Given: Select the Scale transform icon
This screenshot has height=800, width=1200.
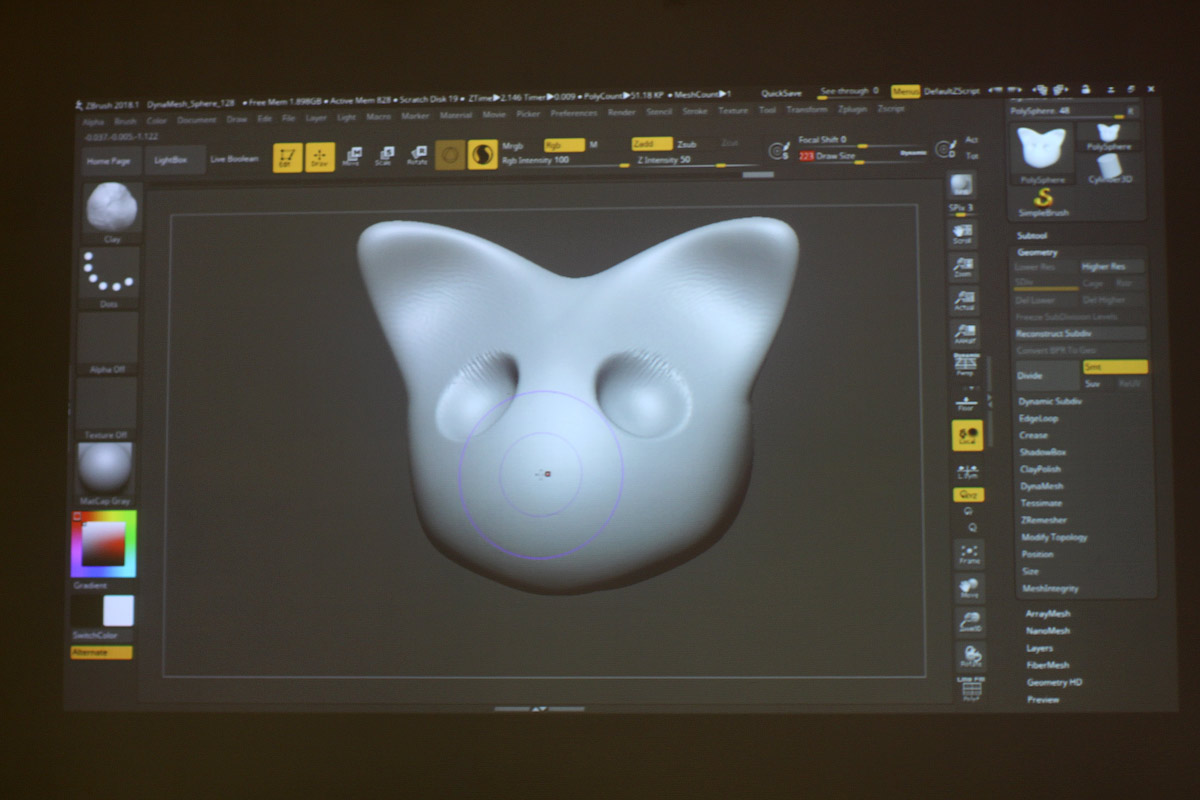Looking at the screenshot, I should 384,156.
